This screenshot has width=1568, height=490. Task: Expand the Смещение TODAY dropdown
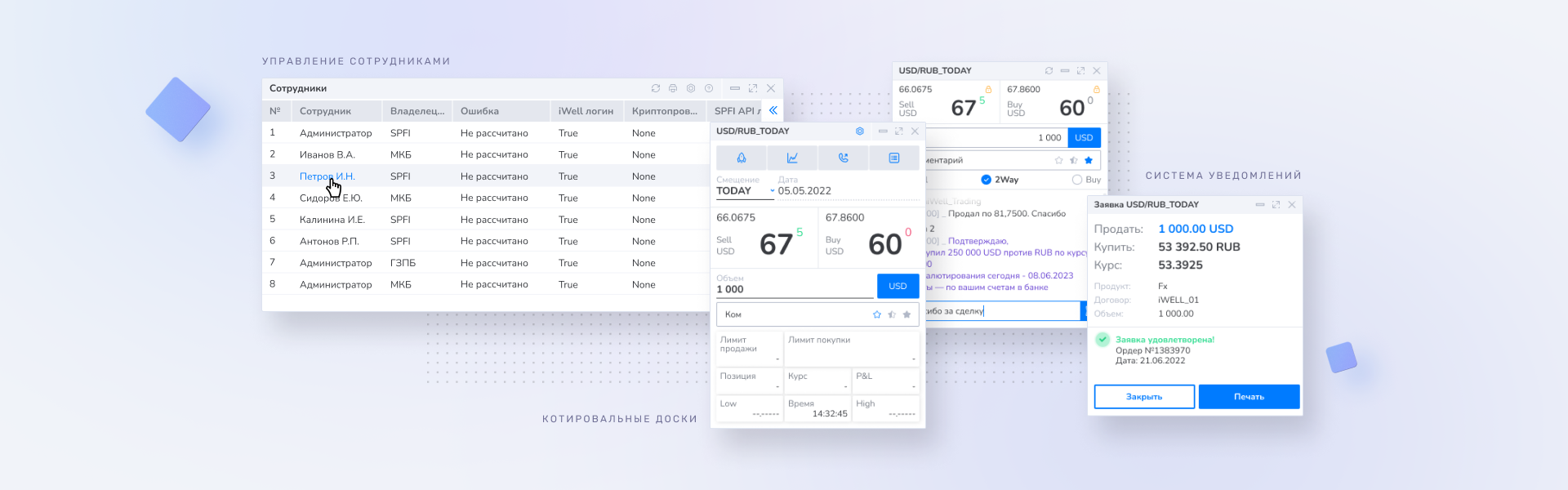(772, 192)
